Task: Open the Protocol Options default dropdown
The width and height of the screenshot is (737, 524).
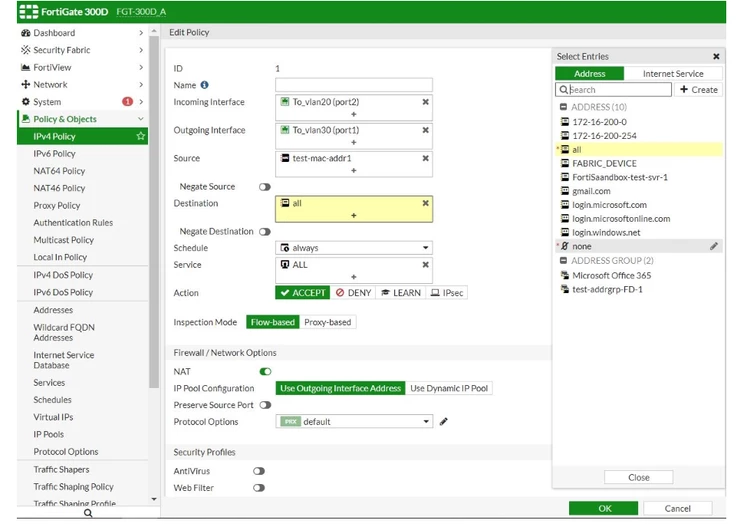Action: 354,422
